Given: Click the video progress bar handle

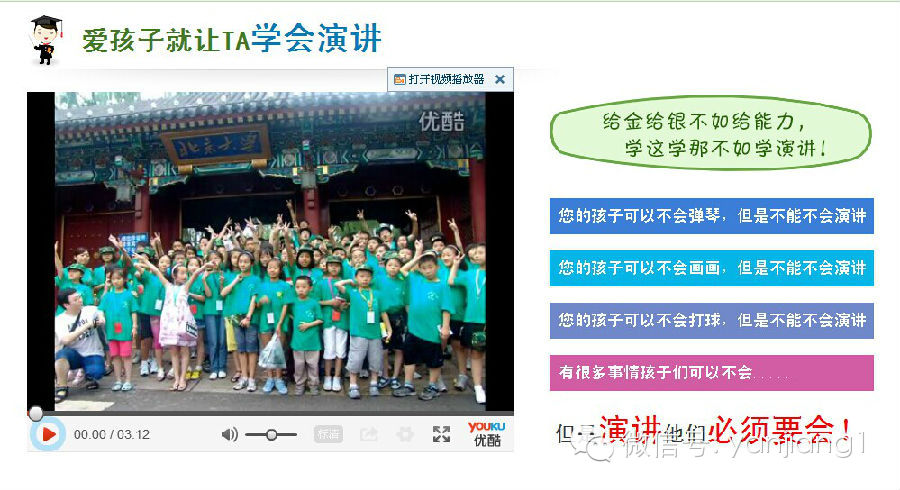Looking at the screenshot, I should [x=36, y=413].
